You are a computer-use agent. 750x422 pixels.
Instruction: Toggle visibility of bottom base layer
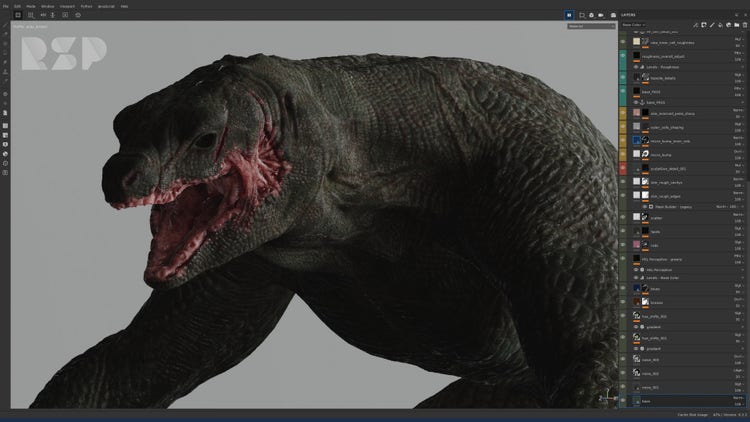(x=623, y=400)
